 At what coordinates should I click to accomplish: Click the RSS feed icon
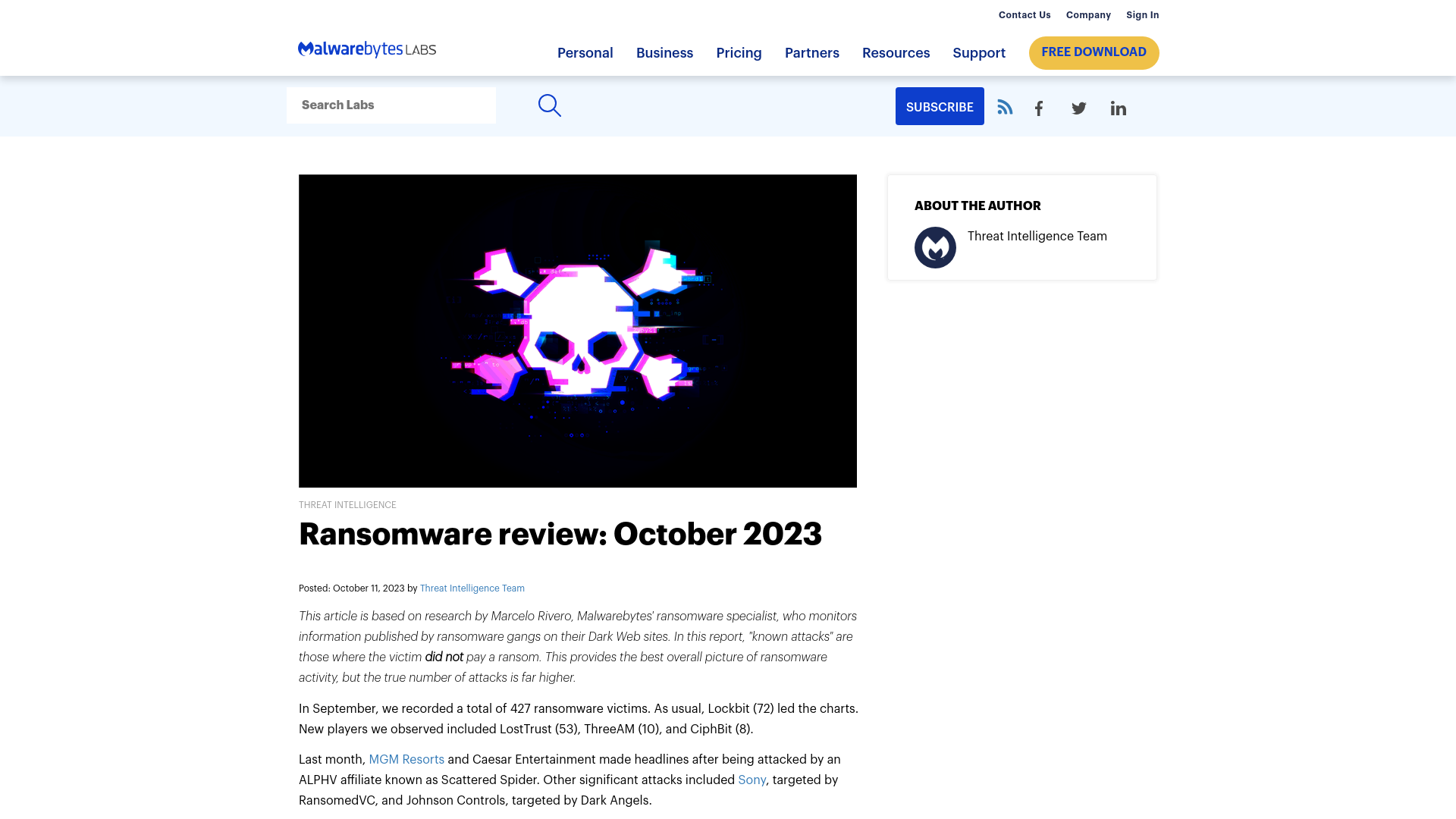pos(1005,107)
